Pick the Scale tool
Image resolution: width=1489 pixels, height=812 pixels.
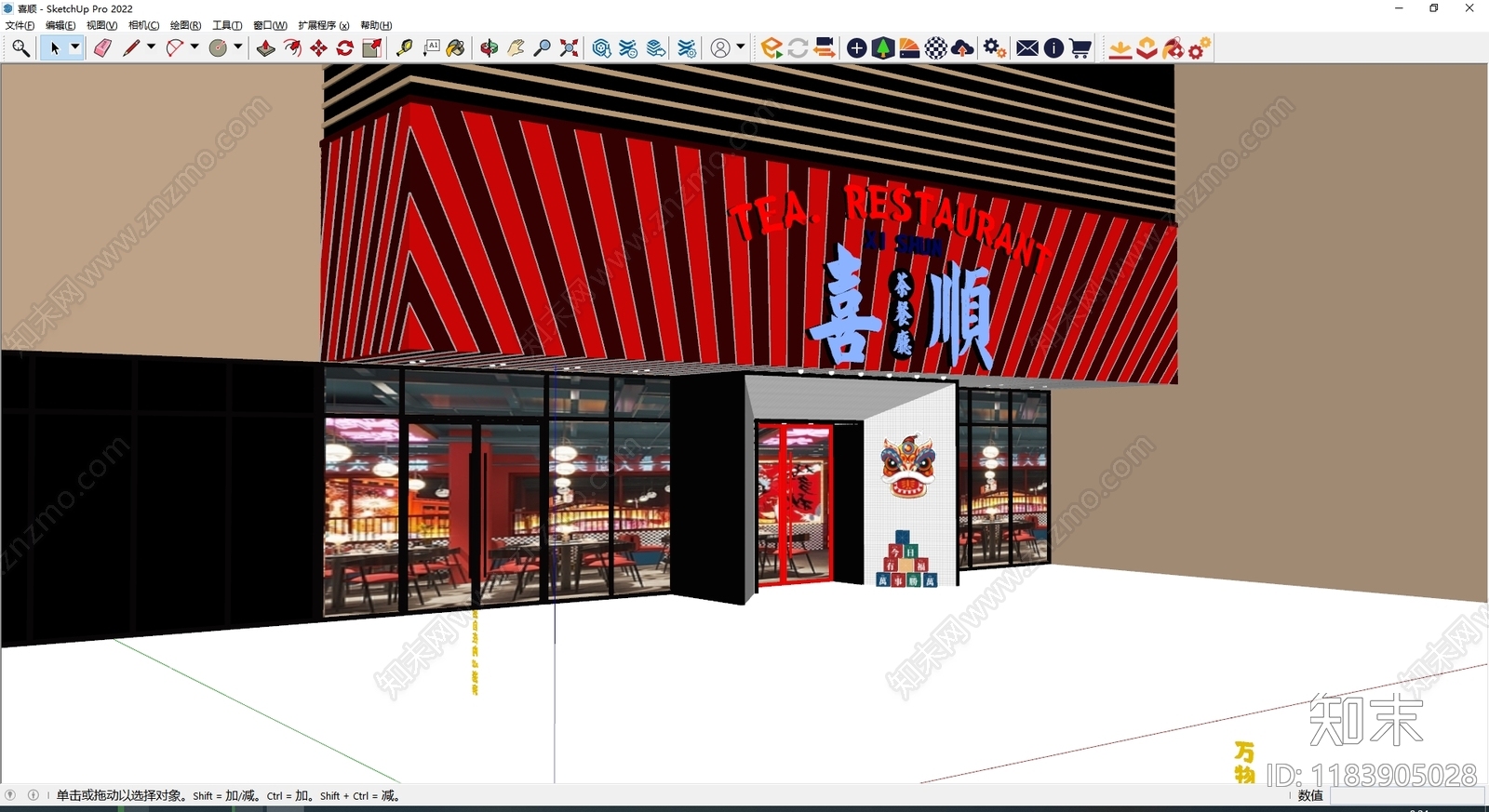tap(372, 48)
